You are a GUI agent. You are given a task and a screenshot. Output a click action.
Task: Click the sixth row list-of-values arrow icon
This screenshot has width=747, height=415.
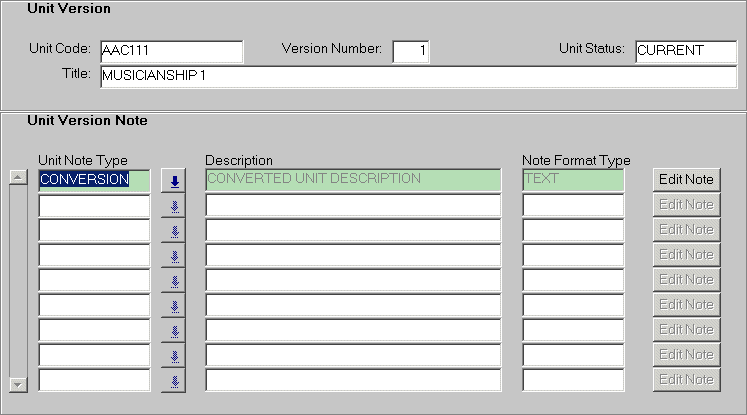(x=174, y=306)
